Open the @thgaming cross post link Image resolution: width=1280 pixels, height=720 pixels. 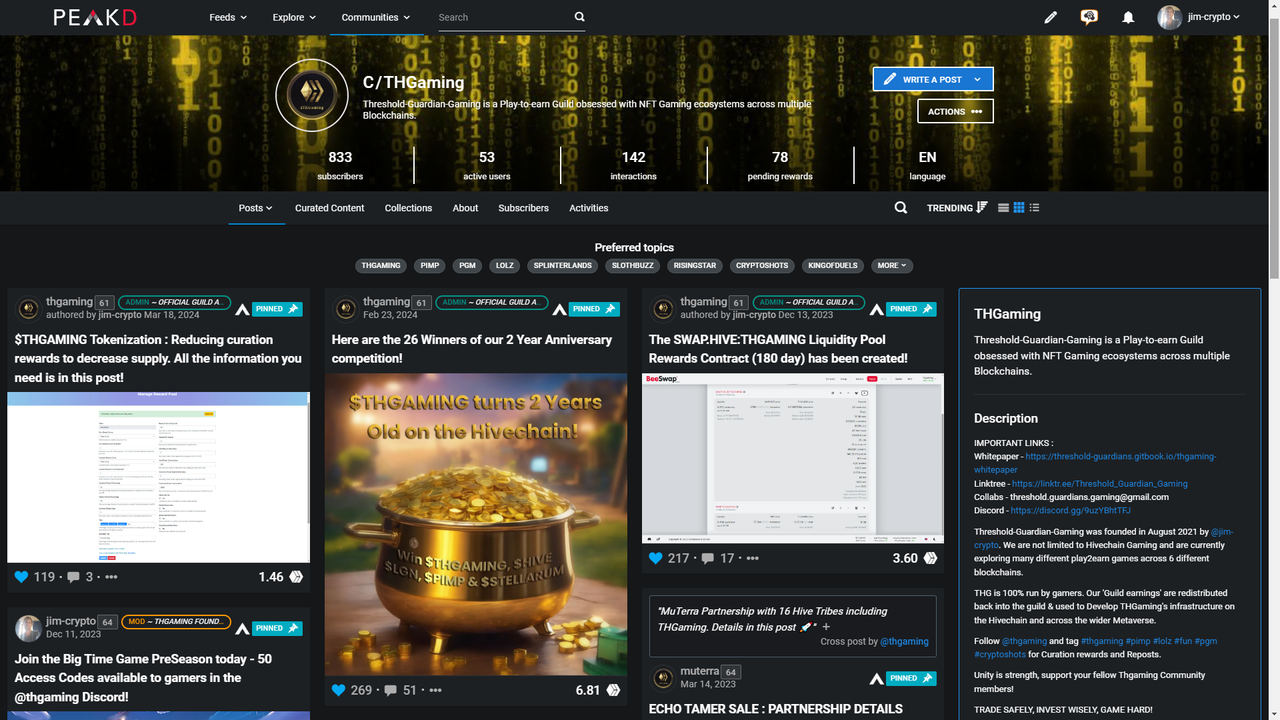tap(904, 641)
